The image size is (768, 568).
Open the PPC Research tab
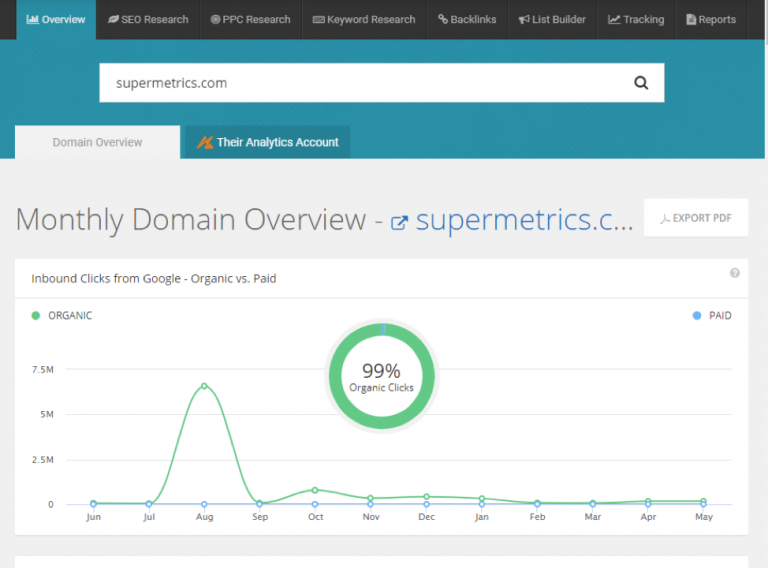250,20
